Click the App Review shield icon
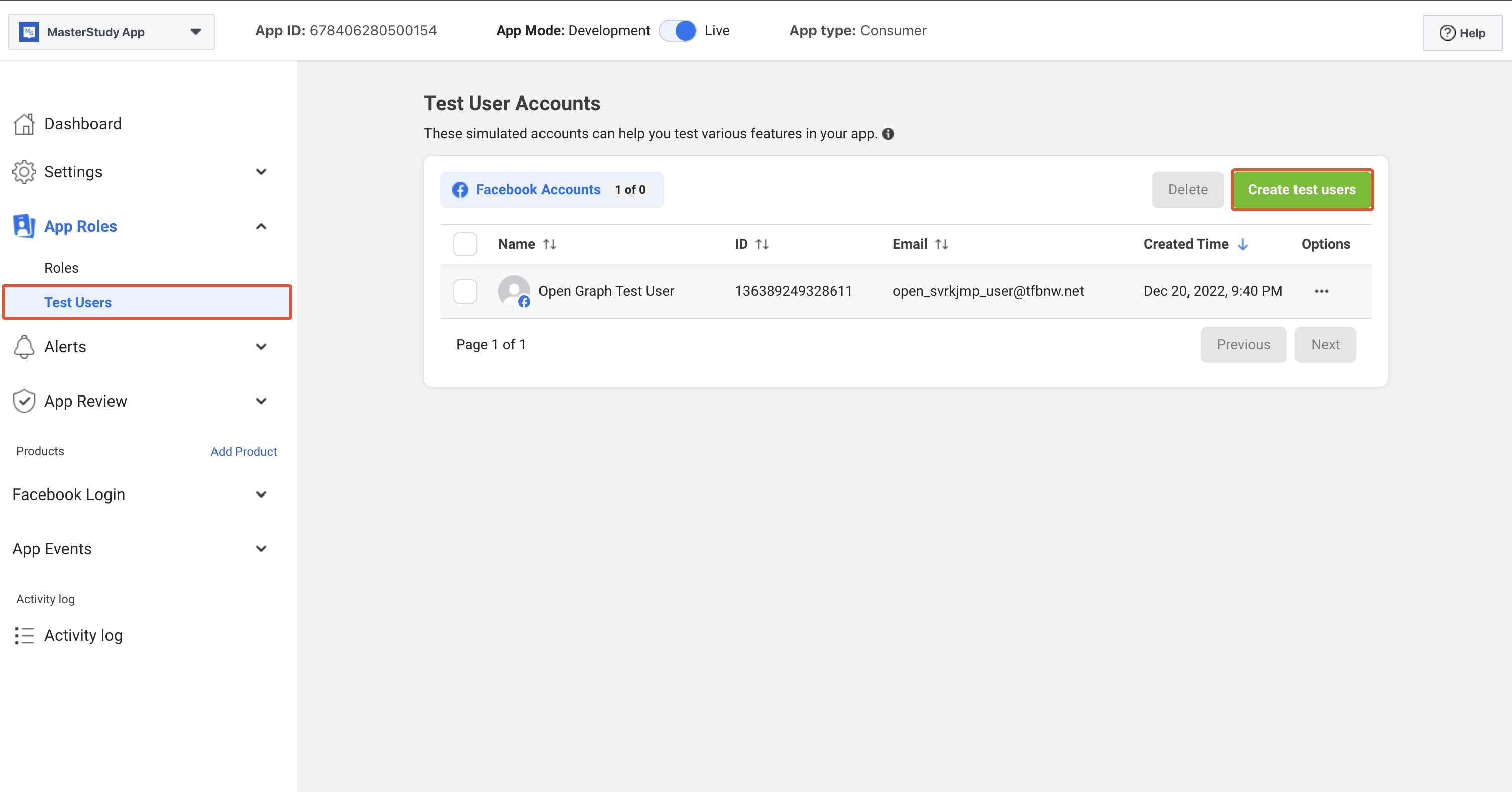The height and width of the screenshot is (792, 1512). (x=24, y=401)
